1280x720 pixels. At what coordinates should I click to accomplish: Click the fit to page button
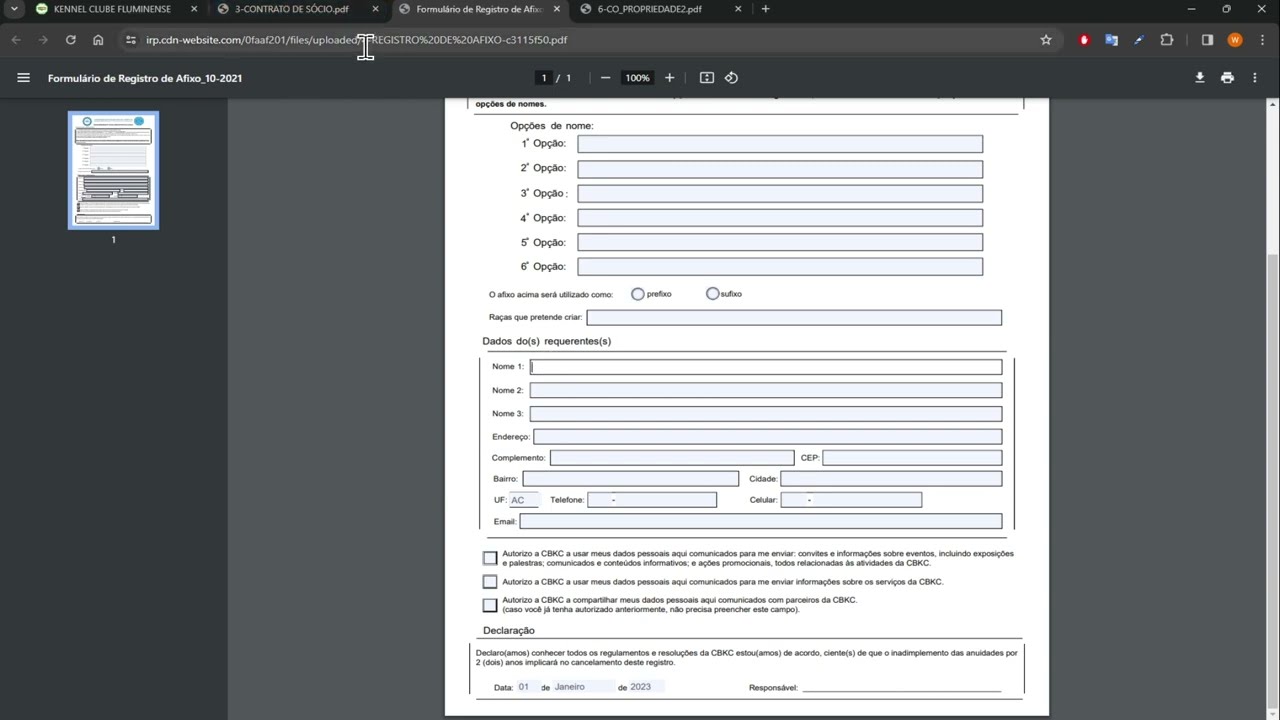click(x=707, y=78)
